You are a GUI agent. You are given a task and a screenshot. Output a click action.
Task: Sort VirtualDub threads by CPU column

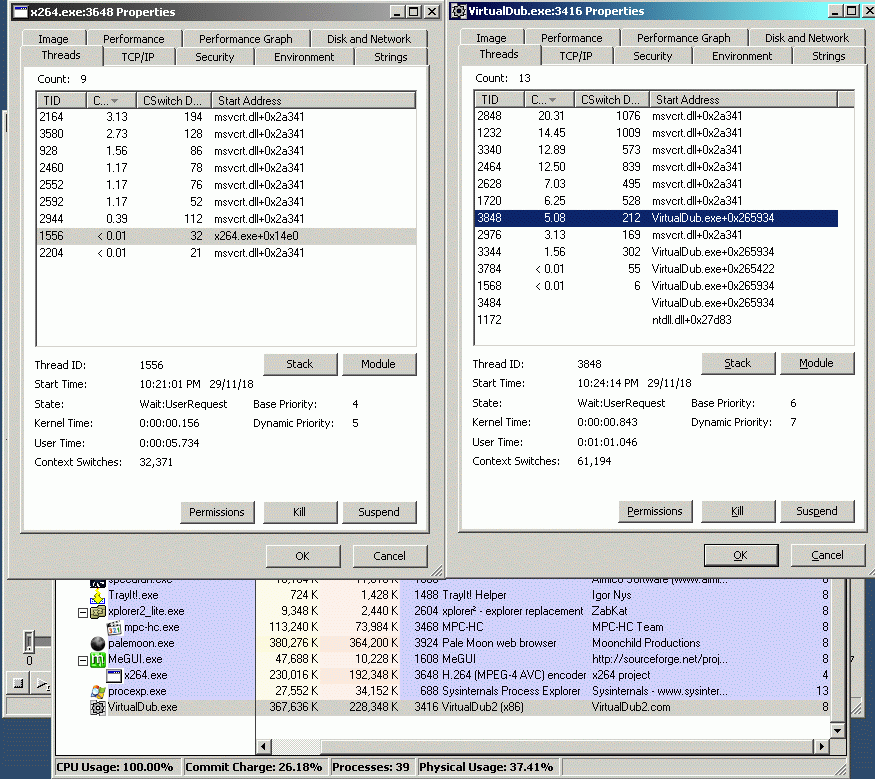pyautogui.click(x=549, y=99)
